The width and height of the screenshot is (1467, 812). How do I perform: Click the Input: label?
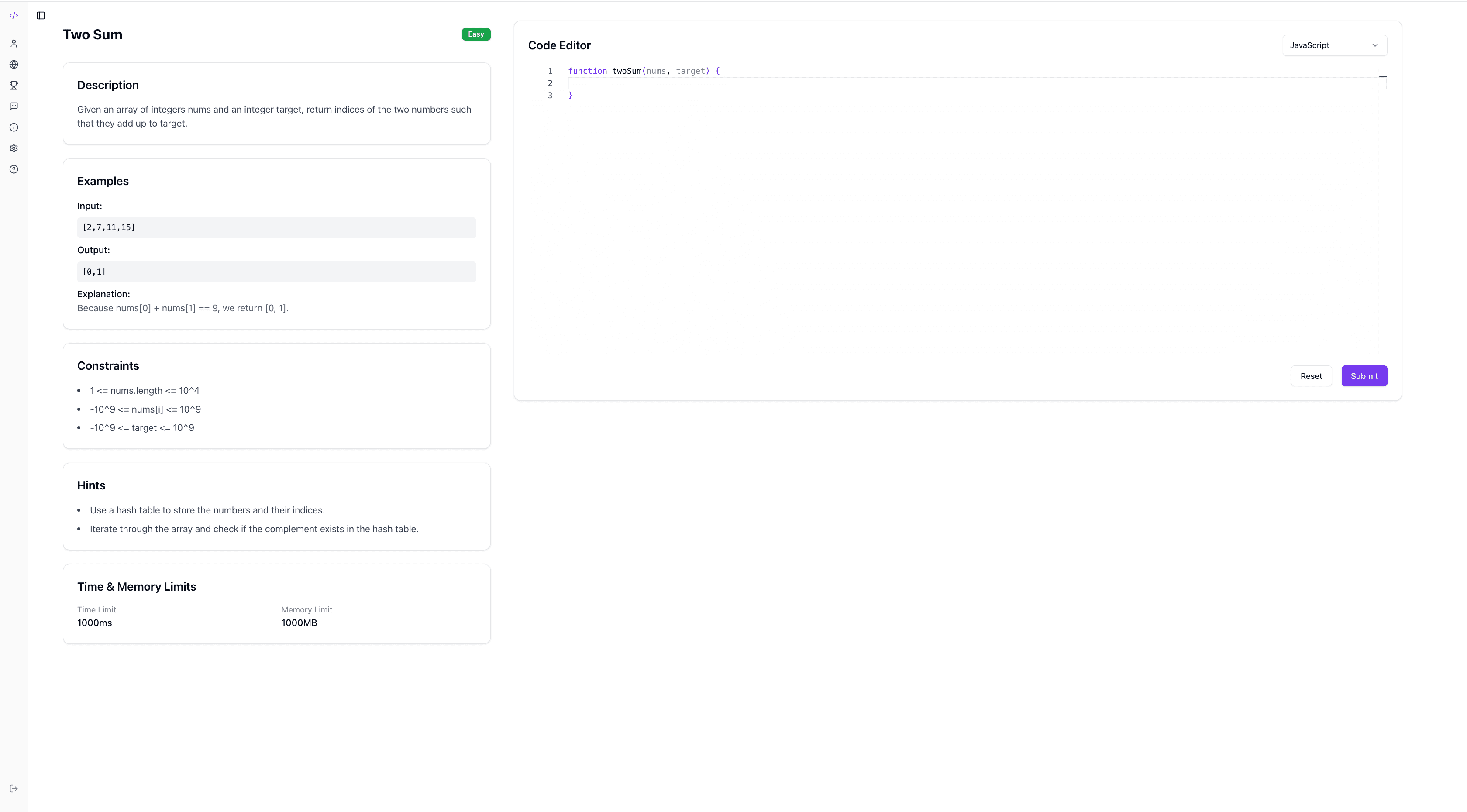coord(90,206)
